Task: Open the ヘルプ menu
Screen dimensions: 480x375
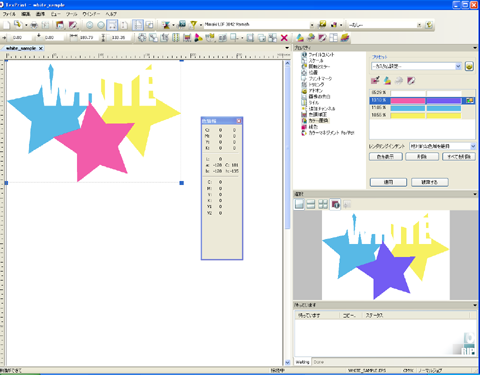Action: (x=111, y=14)
